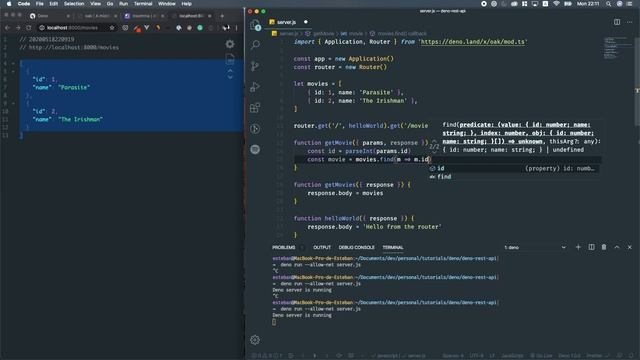This screenshot has height=360, width=640.
Task: Open the File menu
Action: pyautogui.click(x=40, y=4)
